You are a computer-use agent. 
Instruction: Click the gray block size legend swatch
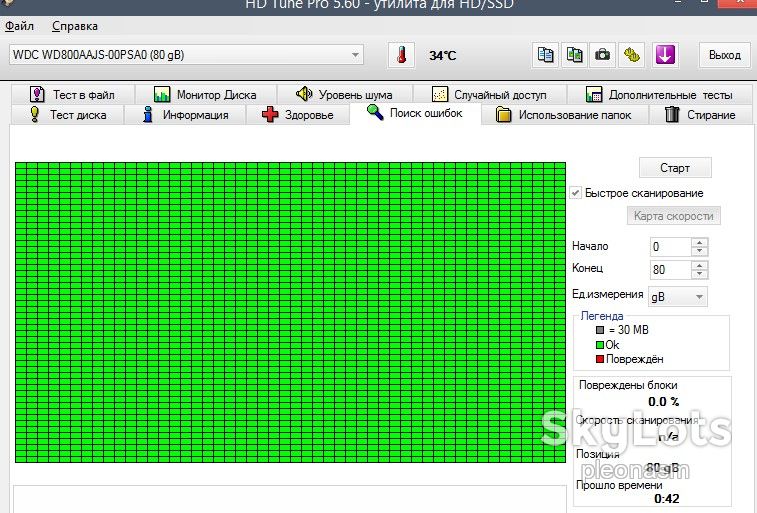coord(600,331)
